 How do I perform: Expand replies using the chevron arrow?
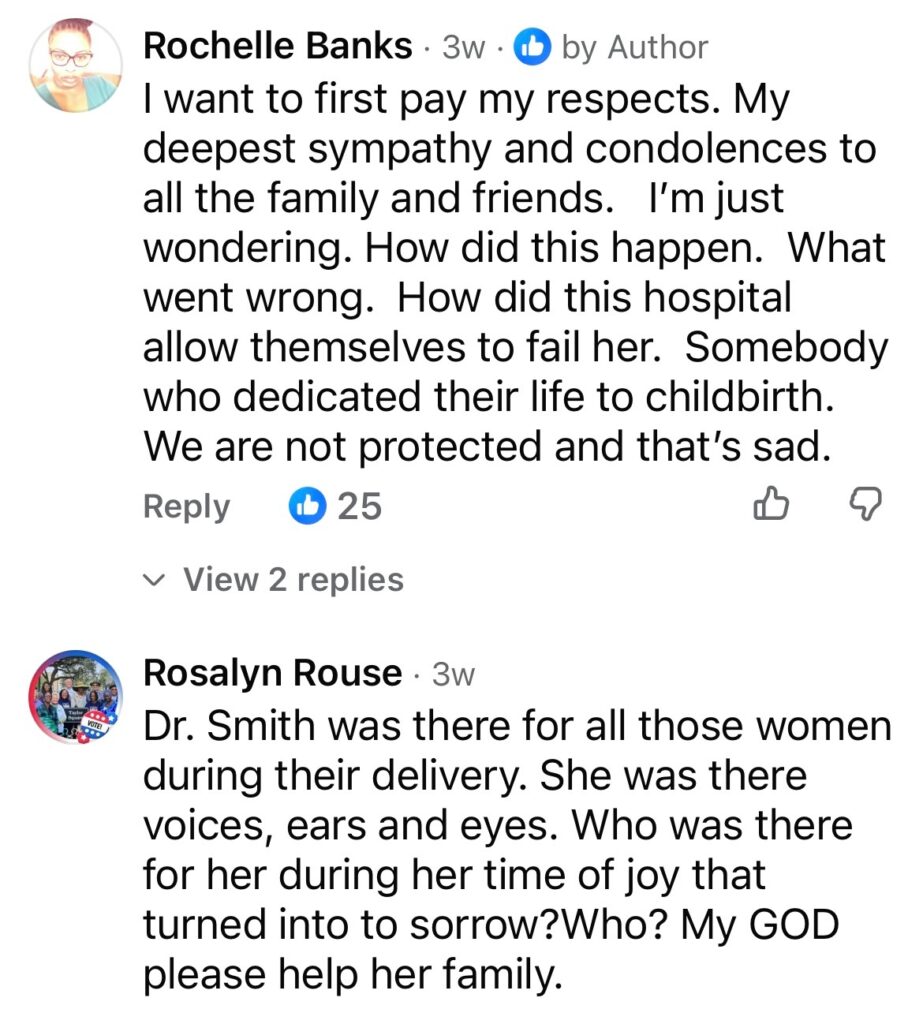(x=153, y=580)
